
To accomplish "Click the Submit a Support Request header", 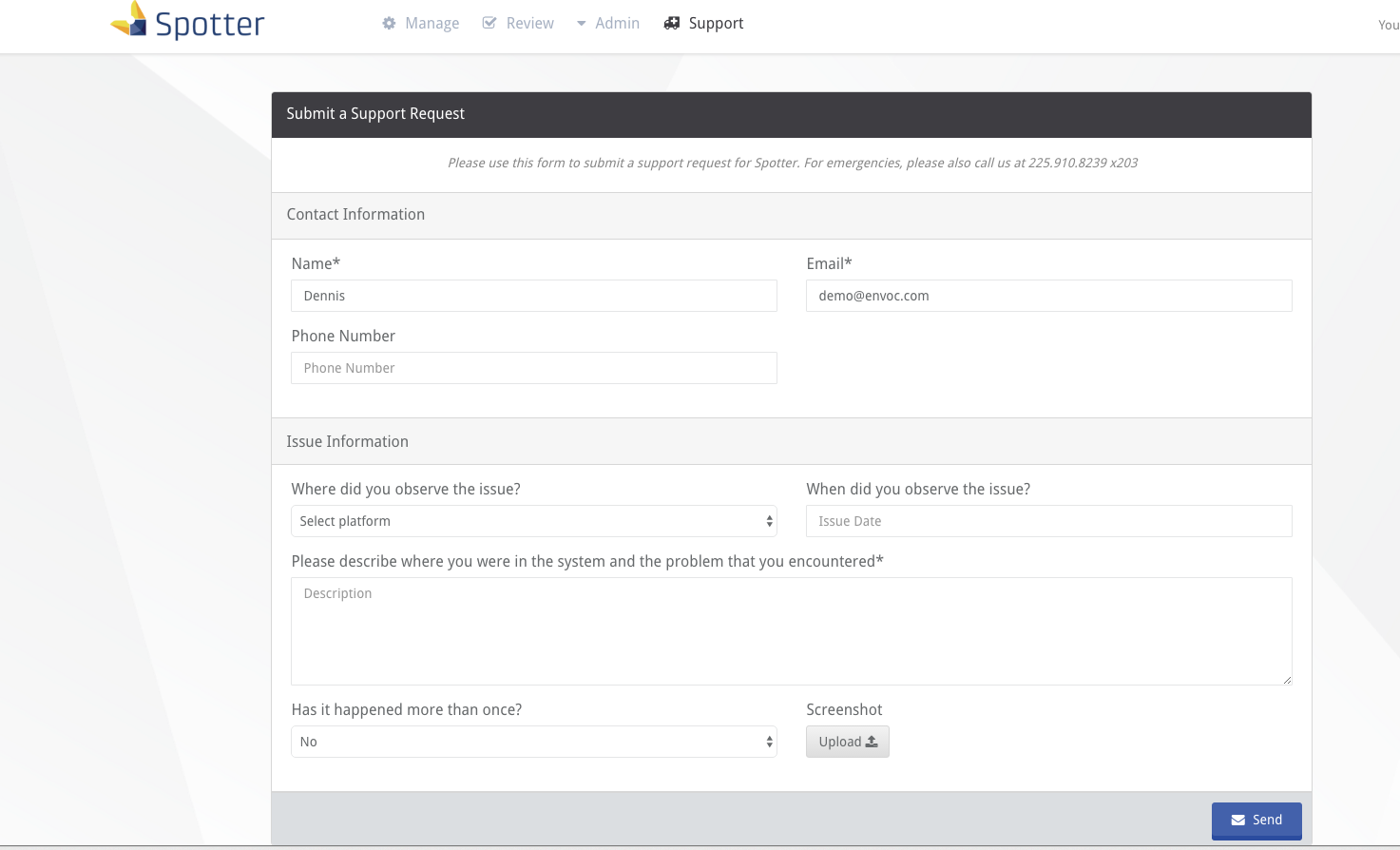I will (792, 114).
